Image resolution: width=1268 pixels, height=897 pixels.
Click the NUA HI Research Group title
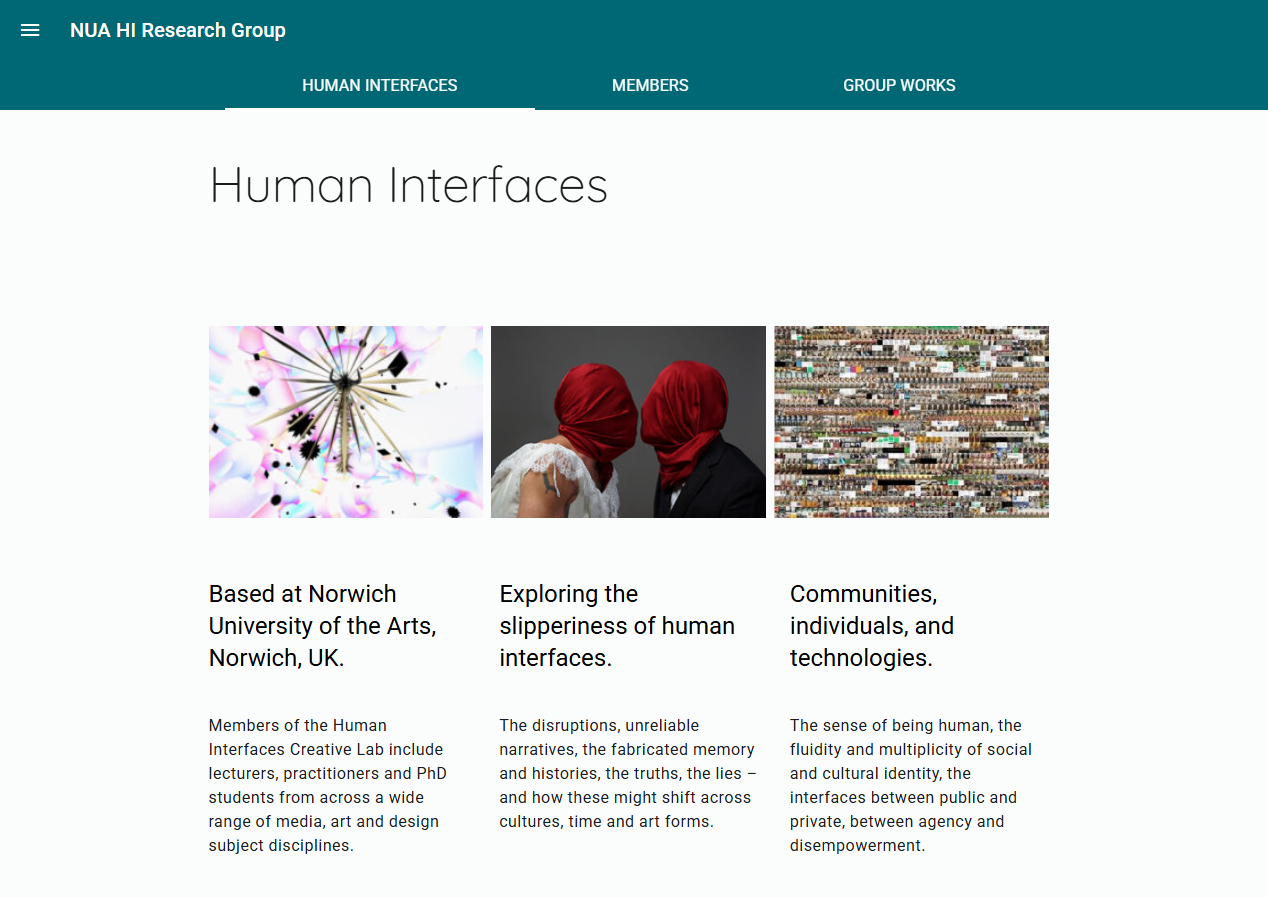tap(177, 30)
